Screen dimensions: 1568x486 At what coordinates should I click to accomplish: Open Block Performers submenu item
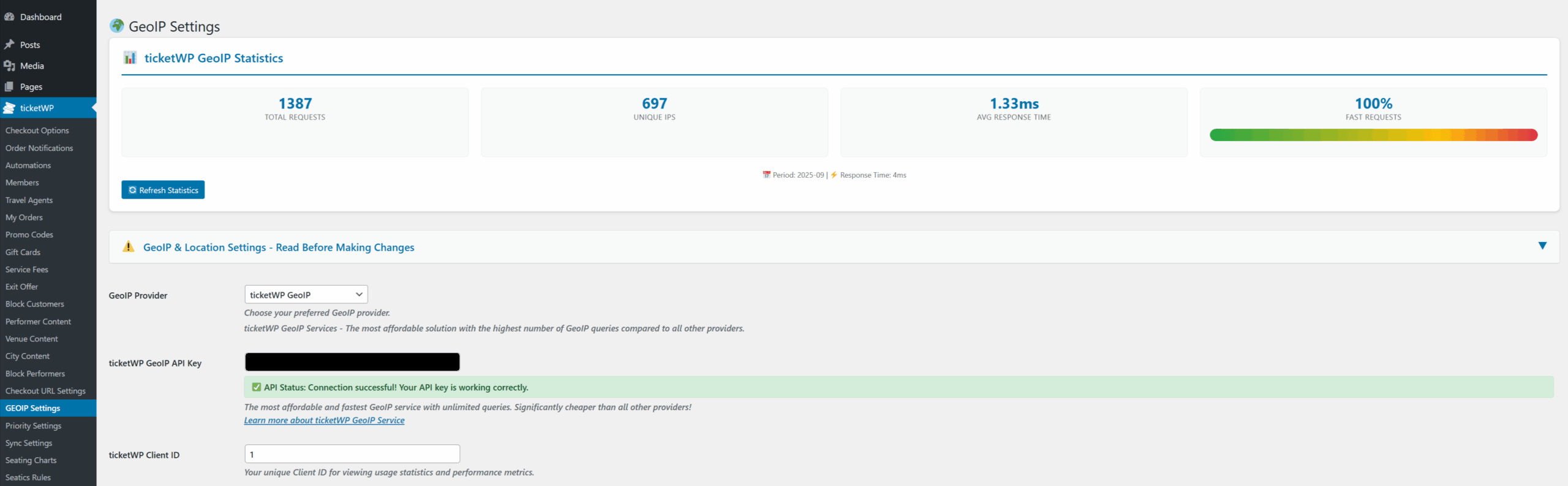[36, 373]
